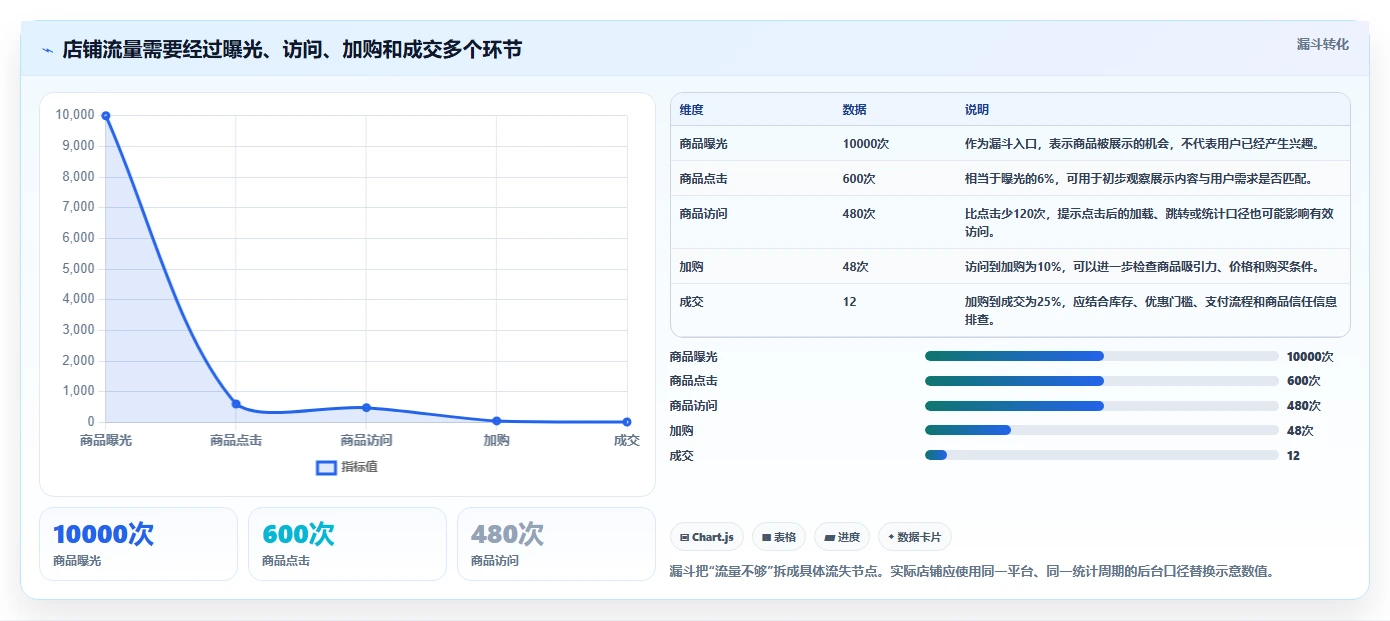Click the footer note starting 漏斗把
This screenshot has height=621, width=1390.
click(972, 572)
